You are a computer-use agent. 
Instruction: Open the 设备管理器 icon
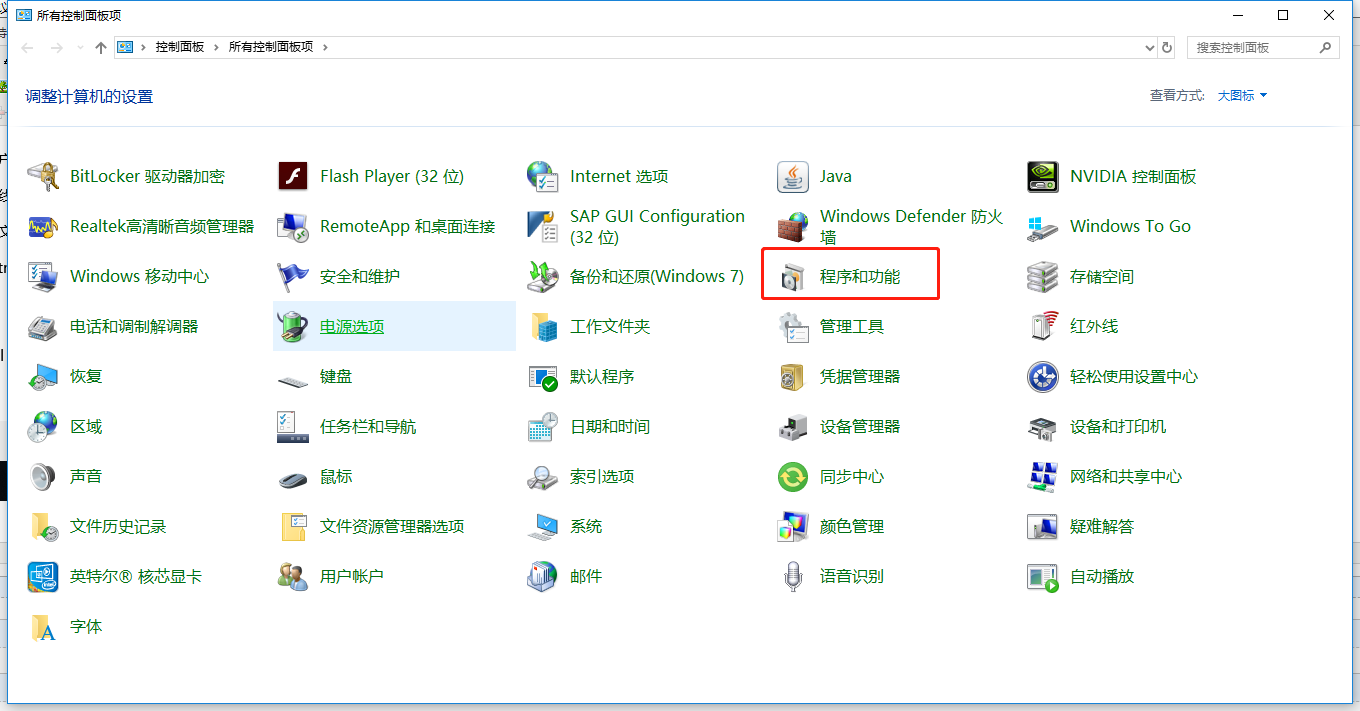click(x=793, y=427)
